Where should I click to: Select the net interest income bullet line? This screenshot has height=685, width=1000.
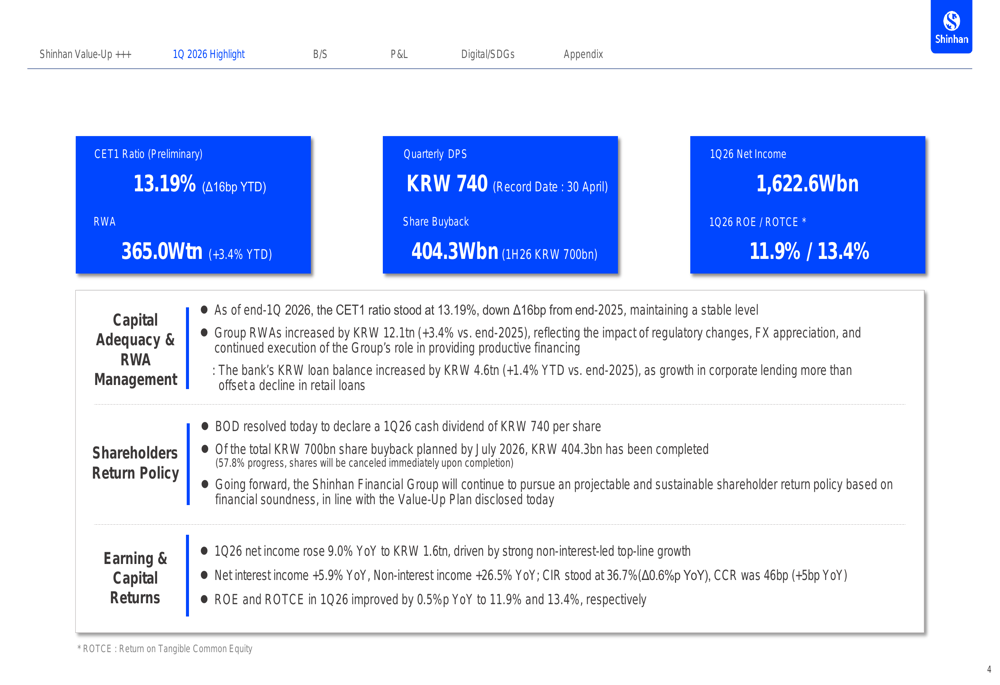coord(530,575)
